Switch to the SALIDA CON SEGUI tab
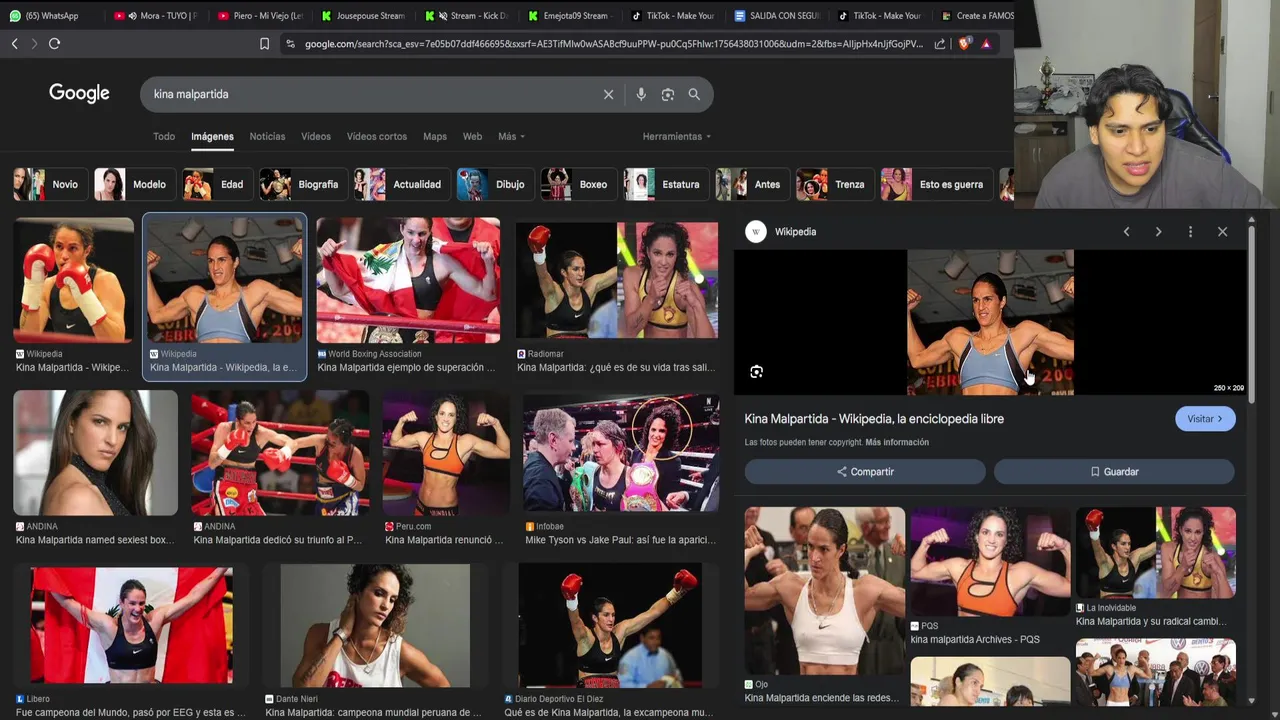Screen dimensions: 1280x720 tap(776, 16)
